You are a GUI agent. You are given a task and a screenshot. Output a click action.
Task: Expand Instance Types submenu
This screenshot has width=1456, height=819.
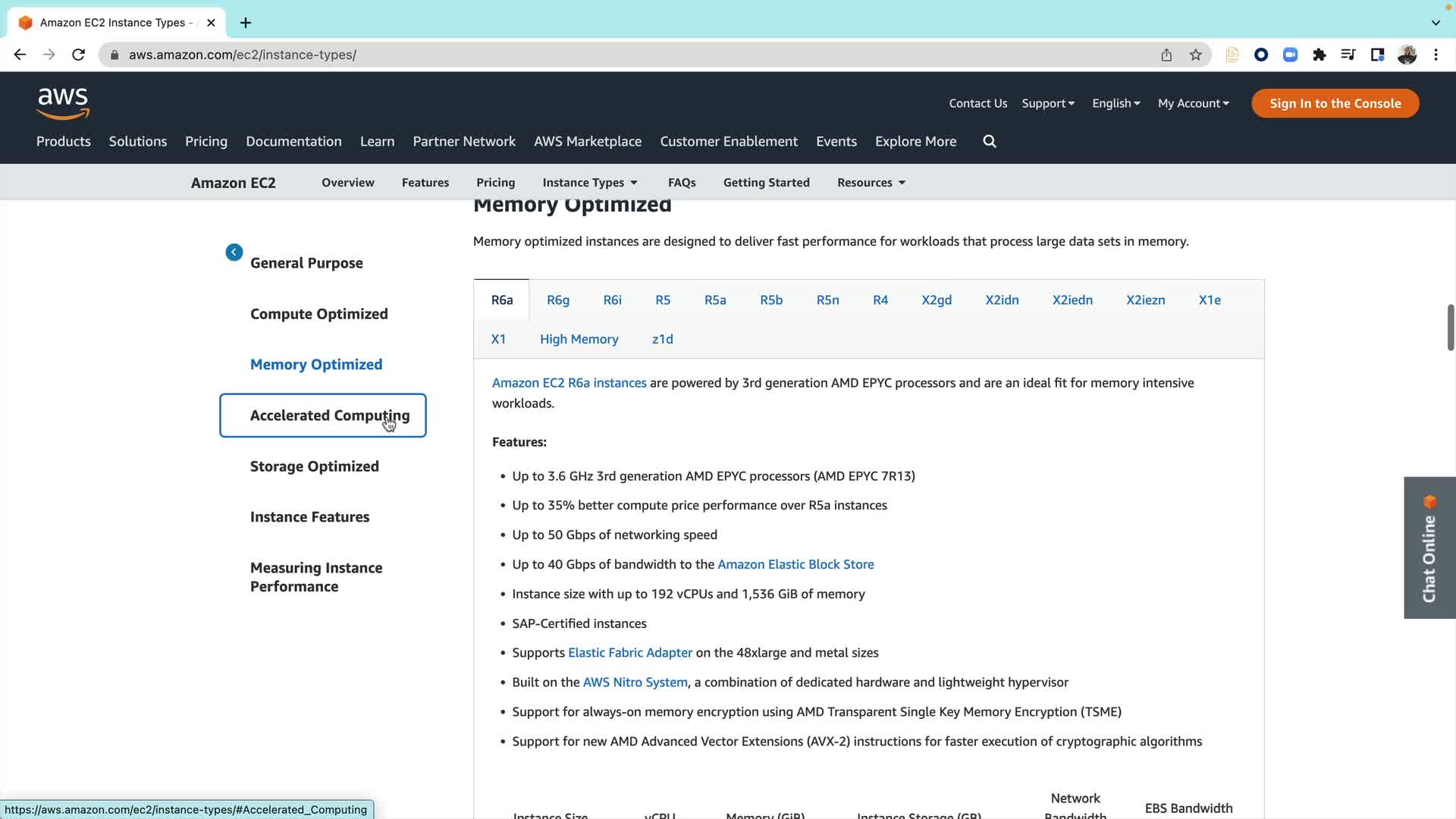590,183
